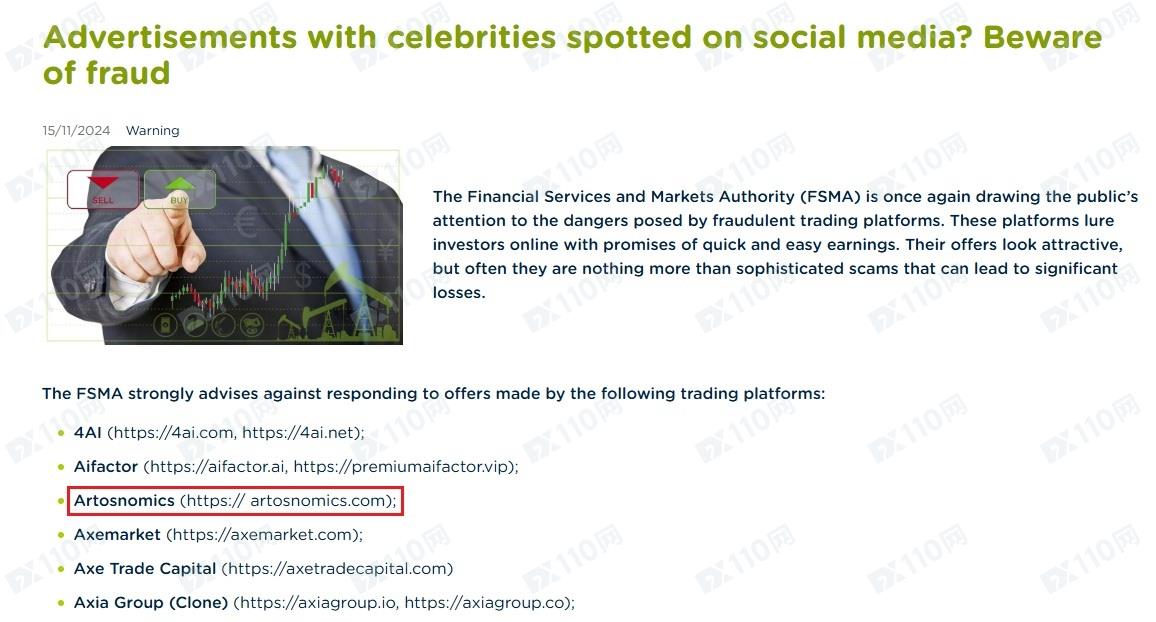The width and height of the screenshot is (1156, 622).
Task: Select the Axe Trade Capital entry
Action: (x=145, y=568)
